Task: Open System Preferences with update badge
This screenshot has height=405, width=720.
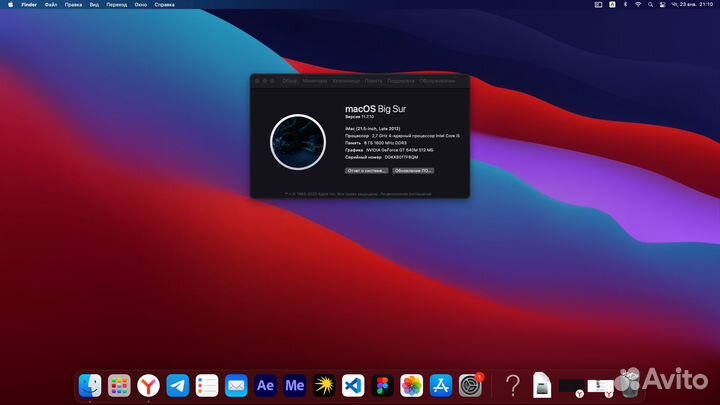Action: (470, 385)
